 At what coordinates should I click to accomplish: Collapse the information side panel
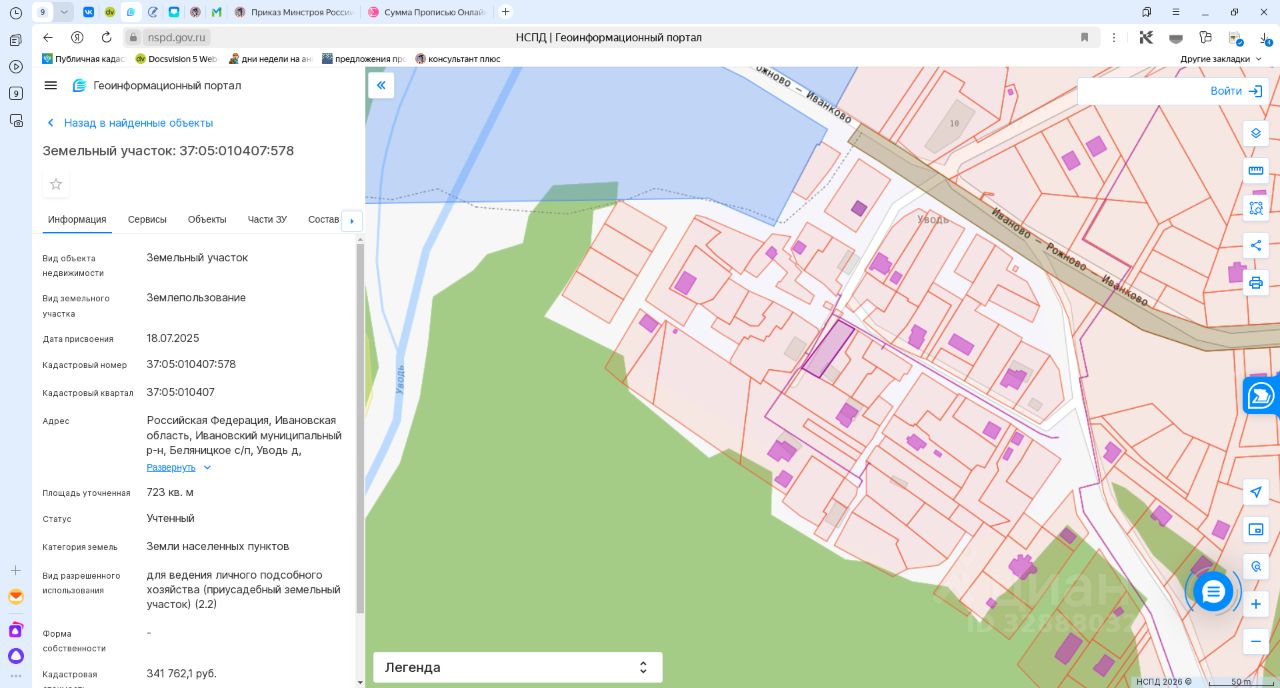[x=381, y=86]
